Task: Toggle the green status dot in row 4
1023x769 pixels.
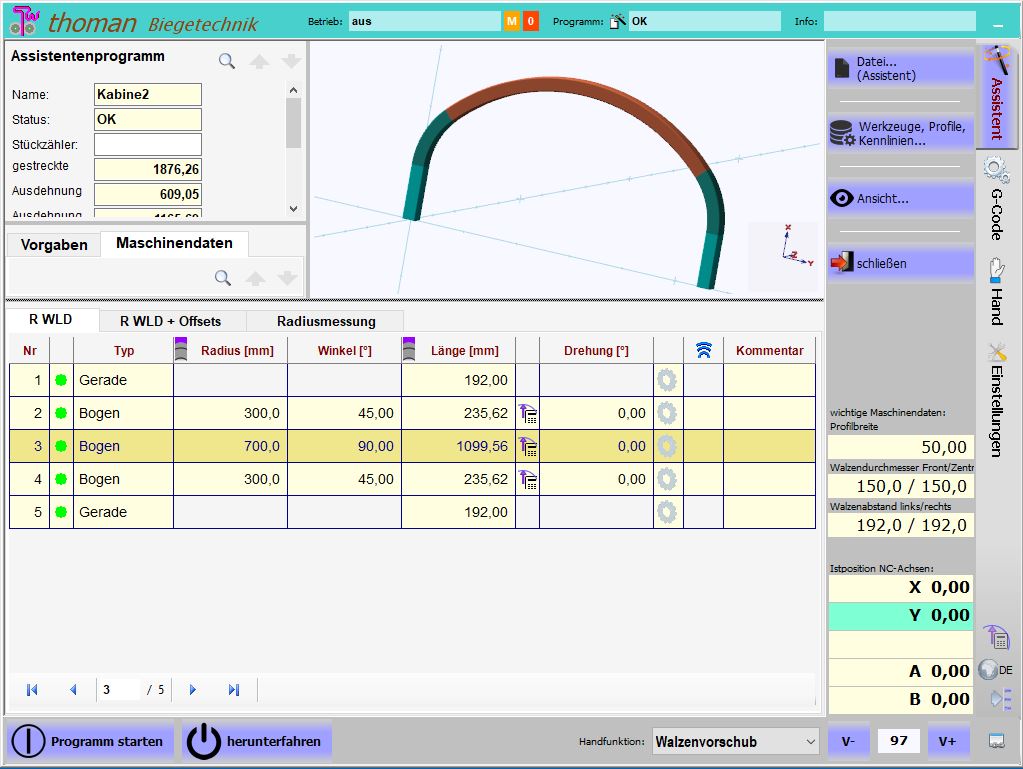Action: 61,479
